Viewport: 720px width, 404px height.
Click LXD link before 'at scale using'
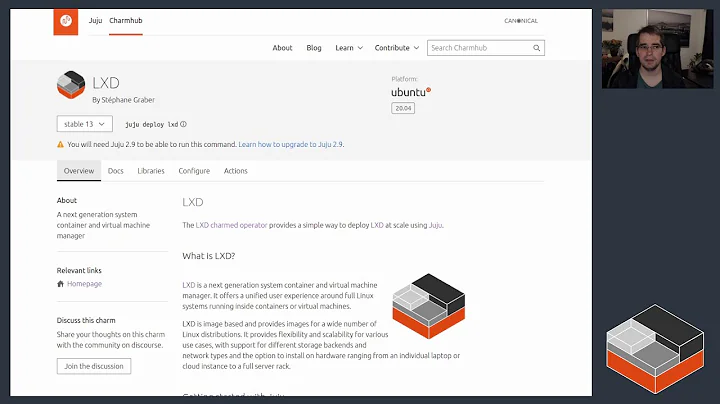[x=377, y=225]
